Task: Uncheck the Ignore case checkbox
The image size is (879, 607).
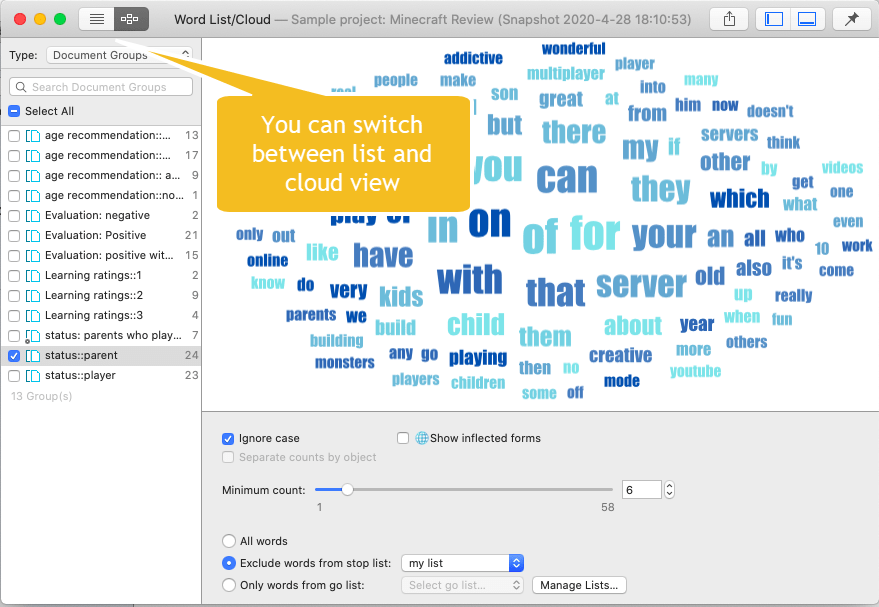Action: point(228,438)
